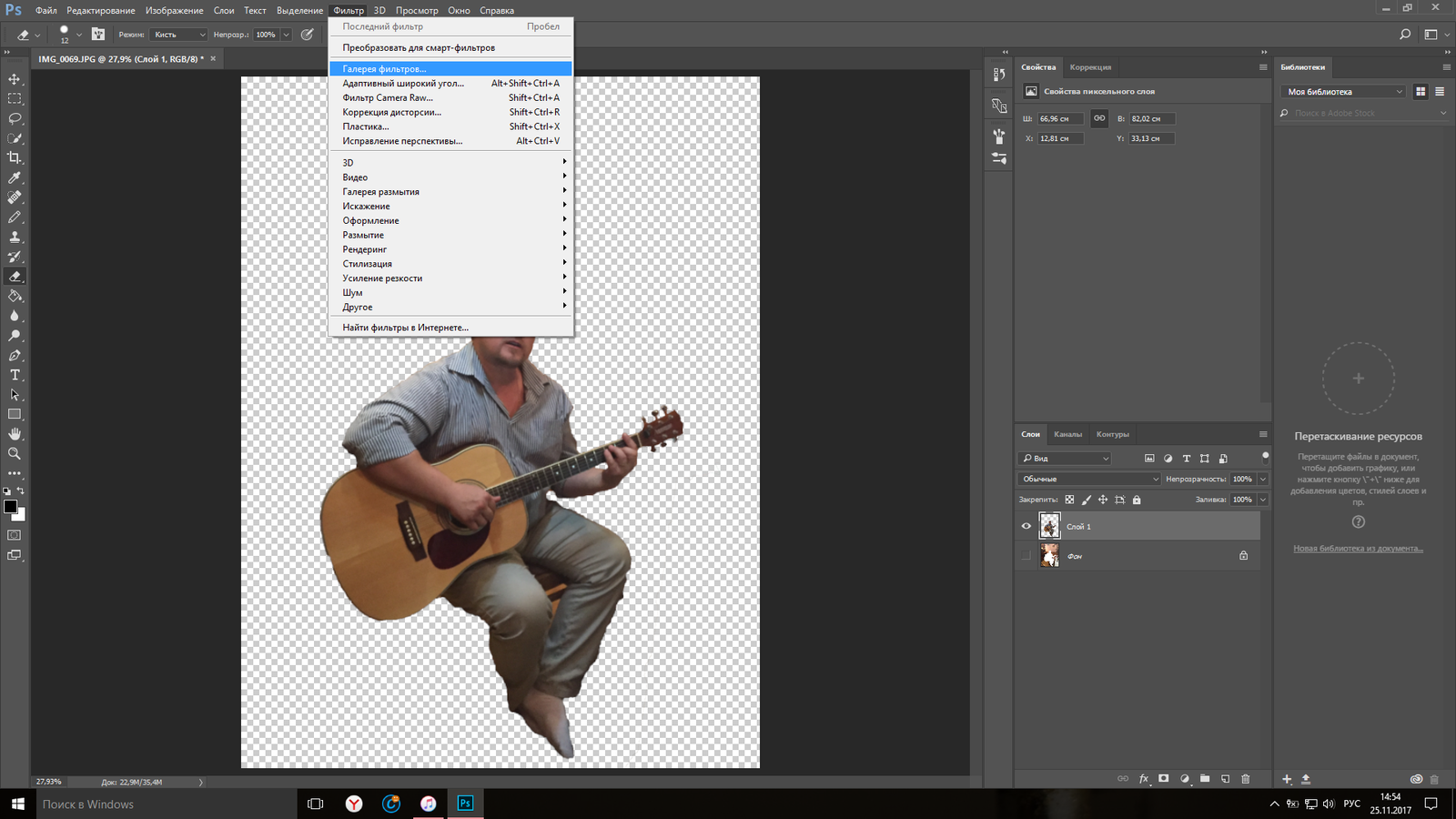1456x819 pixels.
Task: Select the Clone Stamp tool
Action: click(x=15, y=237)
